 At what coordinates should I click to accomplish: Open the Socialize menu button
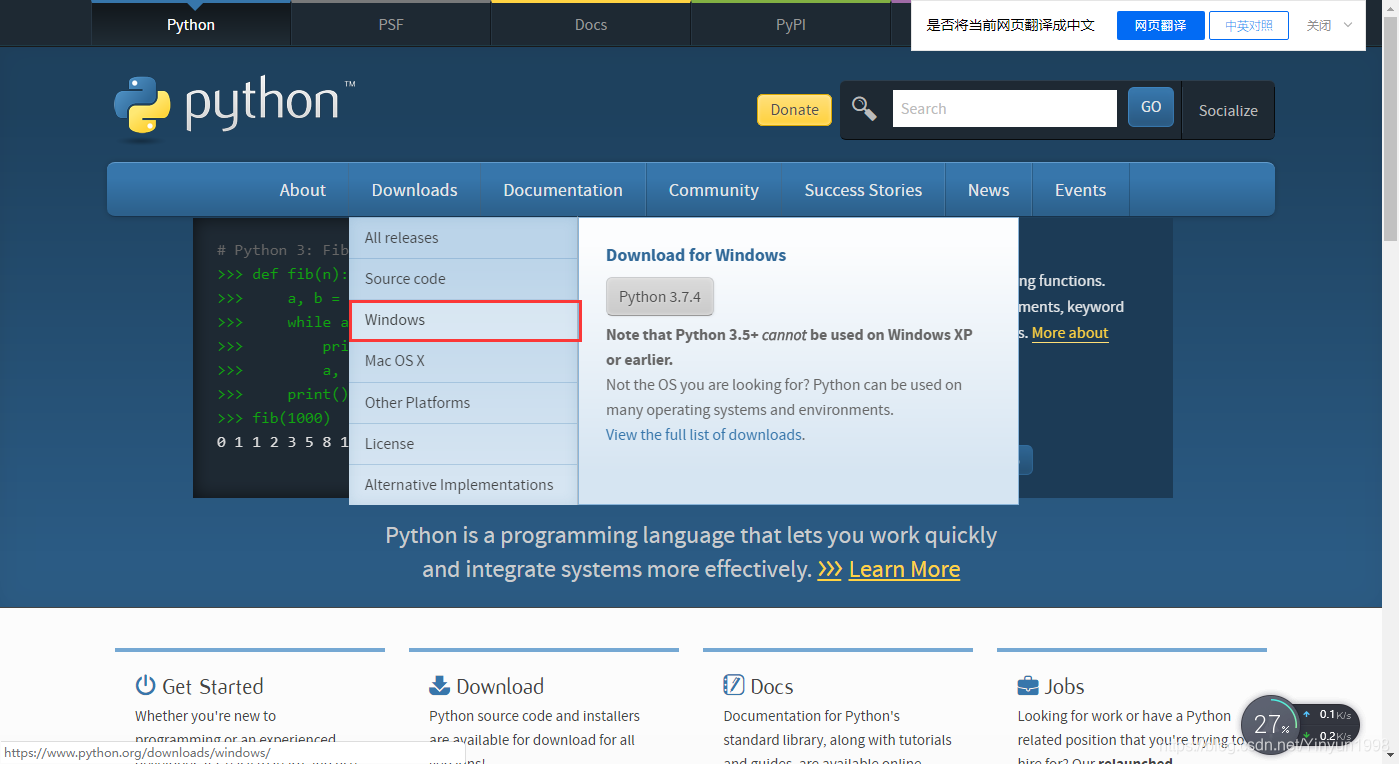(x=1228, y=111)
